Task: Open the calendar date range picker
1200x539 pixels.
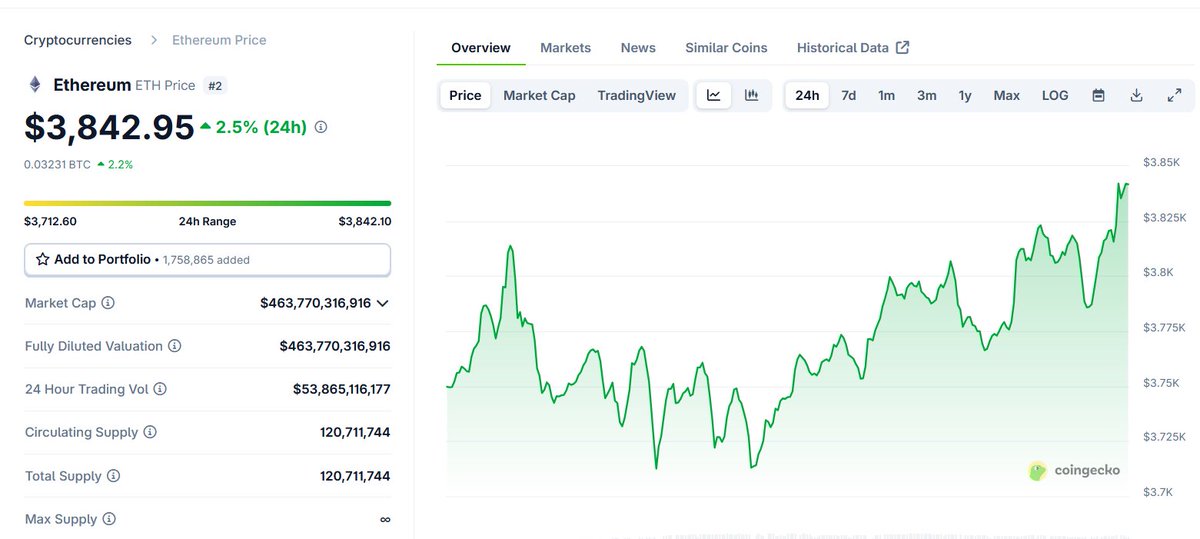Action: tap(1099, 95)
